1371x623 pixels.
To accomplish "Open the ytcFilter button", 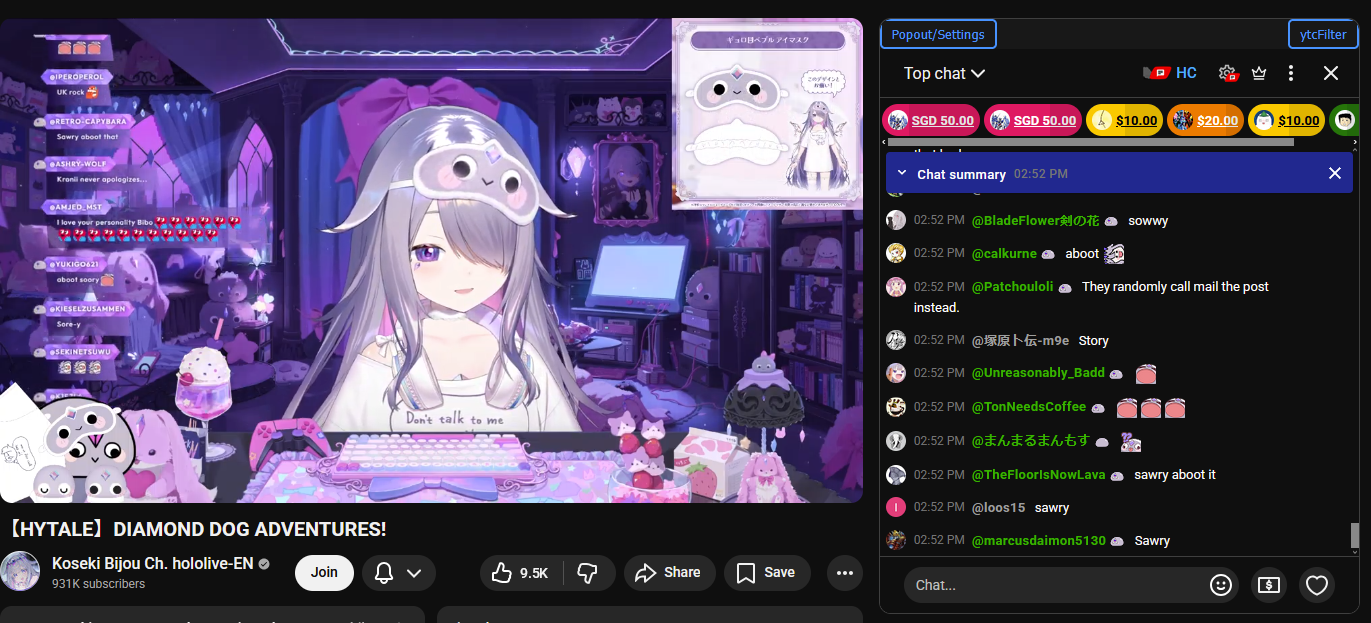I will coord(1323,34).
